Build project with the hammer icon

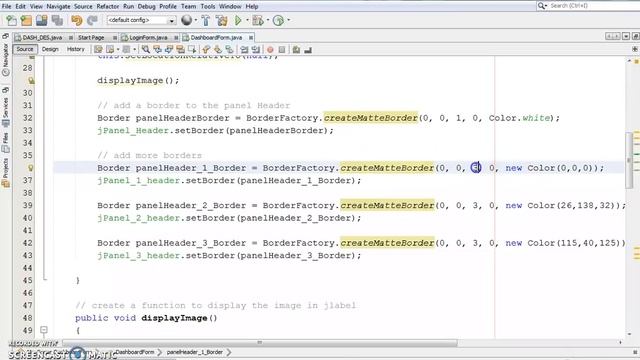(206, 20)
